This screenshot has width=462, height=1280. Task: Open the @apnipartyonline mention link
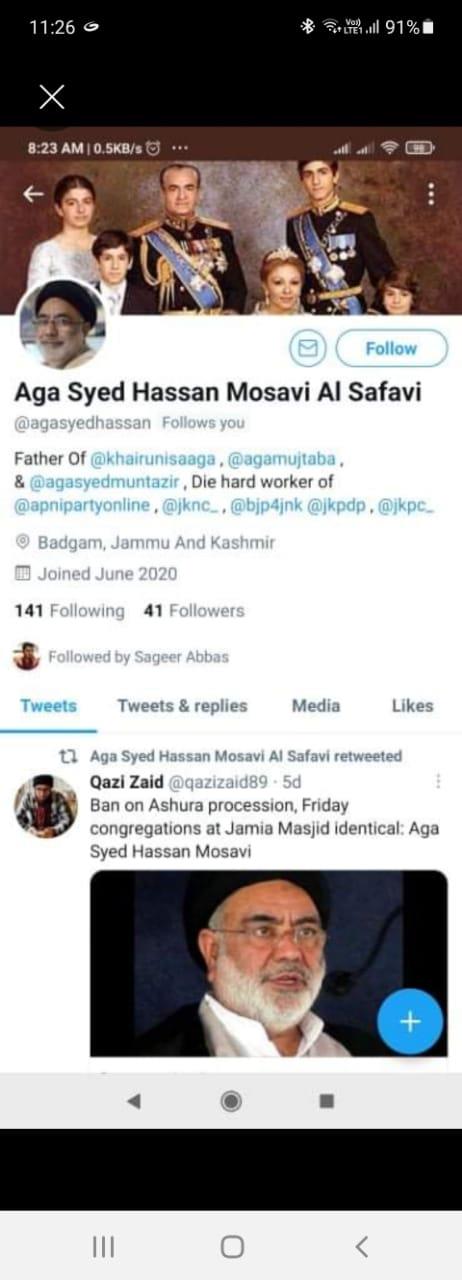(83, 508)
